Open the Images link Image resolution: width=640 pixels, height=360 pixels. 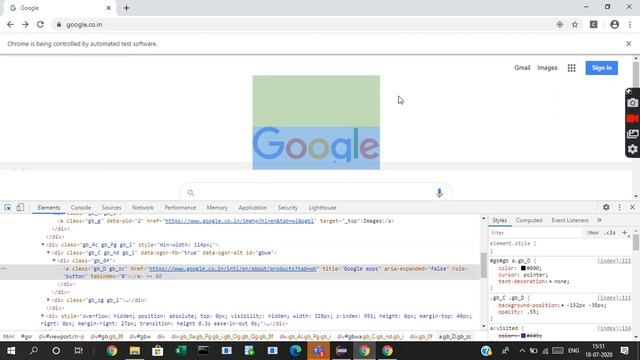(x=547, y=68)
